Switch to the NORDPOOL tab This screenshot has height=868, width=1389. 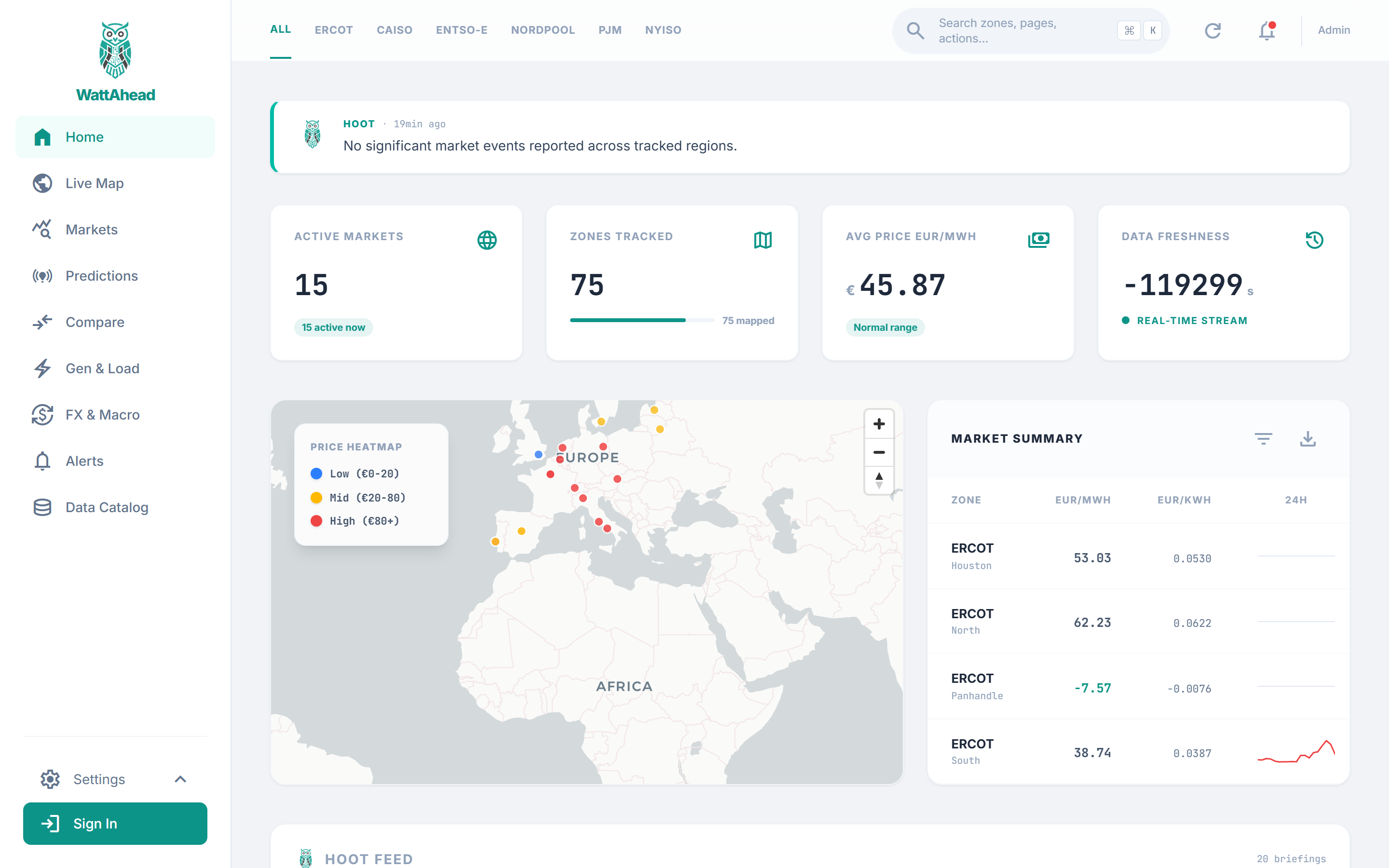point(543,30)
